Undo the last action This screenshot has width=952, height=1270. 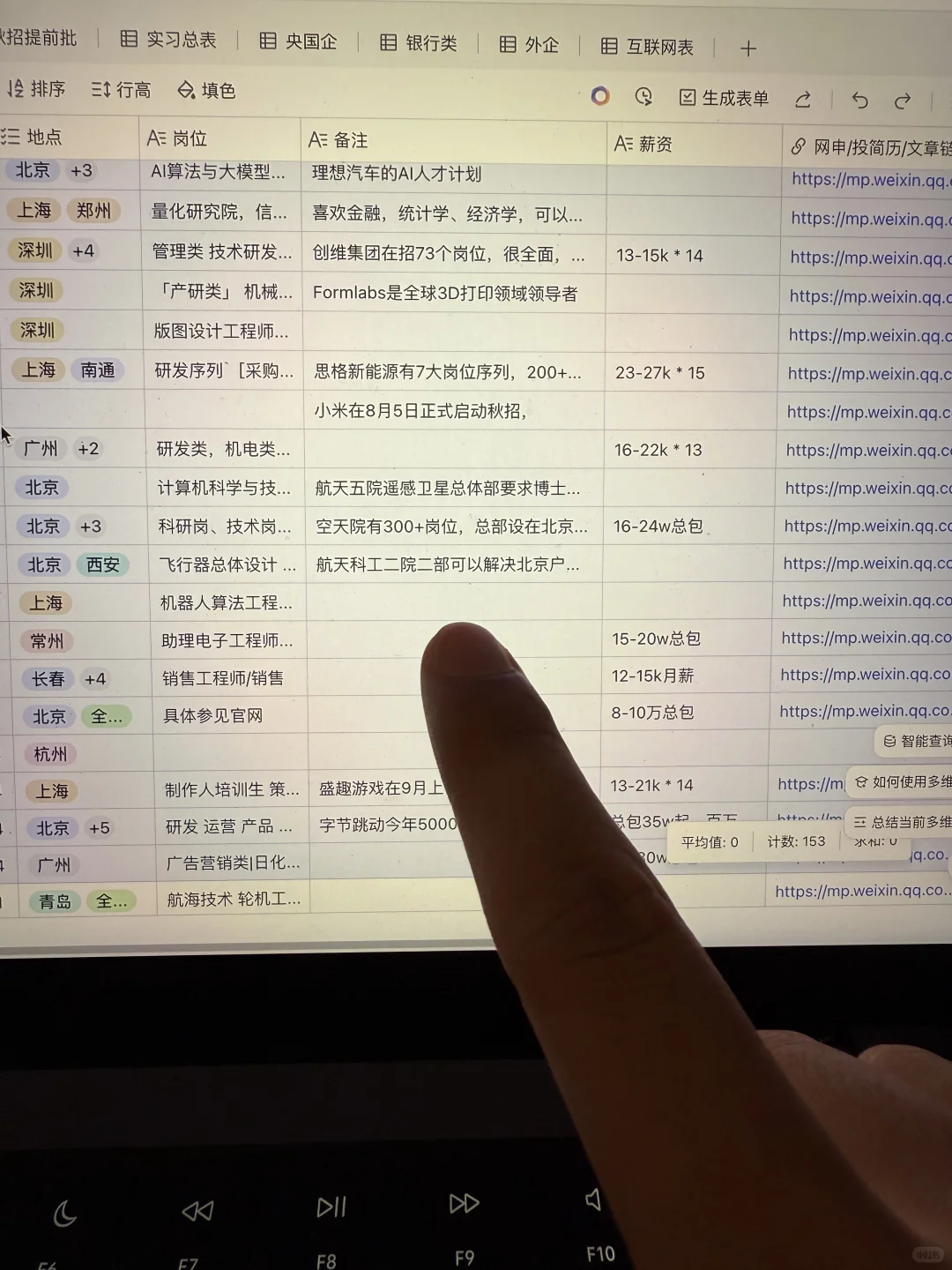860,101
